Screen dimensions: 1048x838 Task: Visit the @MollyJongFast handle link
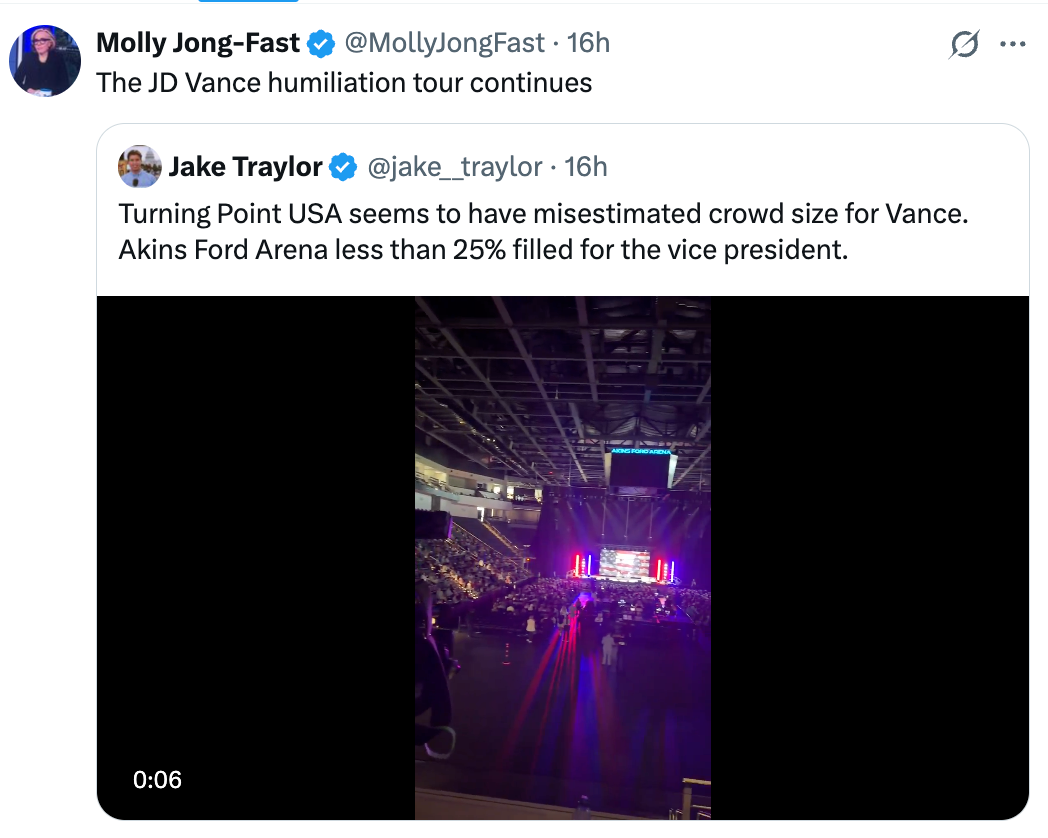445,43
